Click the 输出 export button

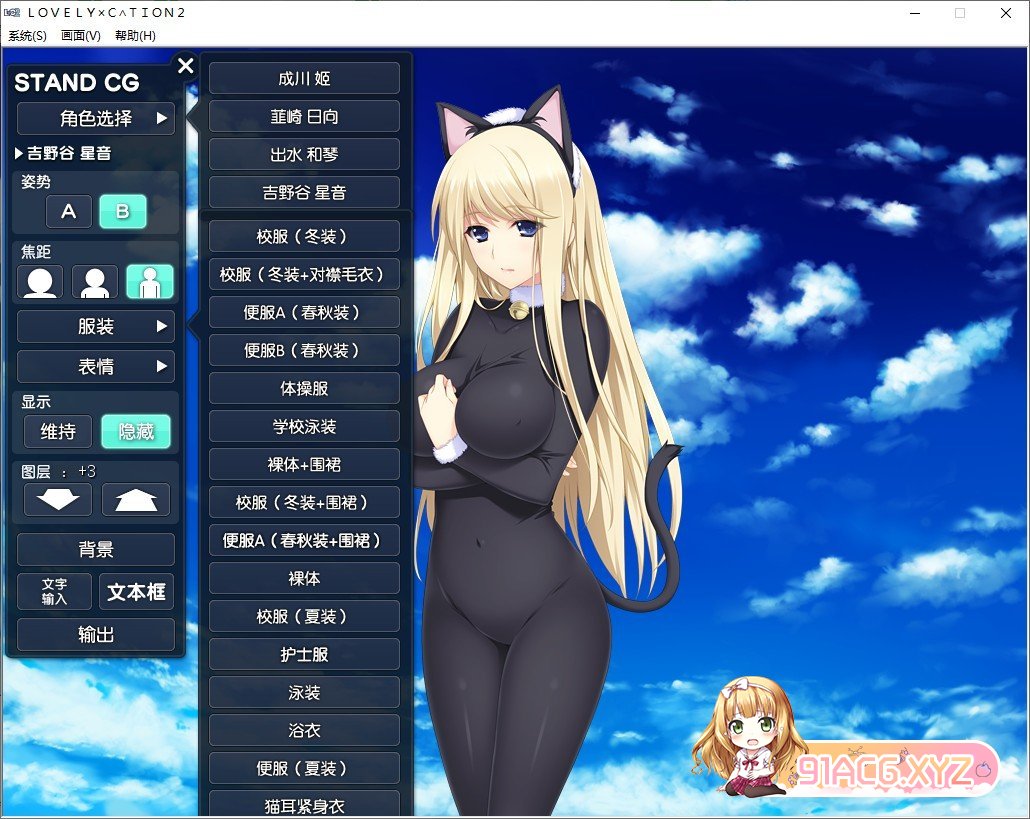tap(96, 635)
